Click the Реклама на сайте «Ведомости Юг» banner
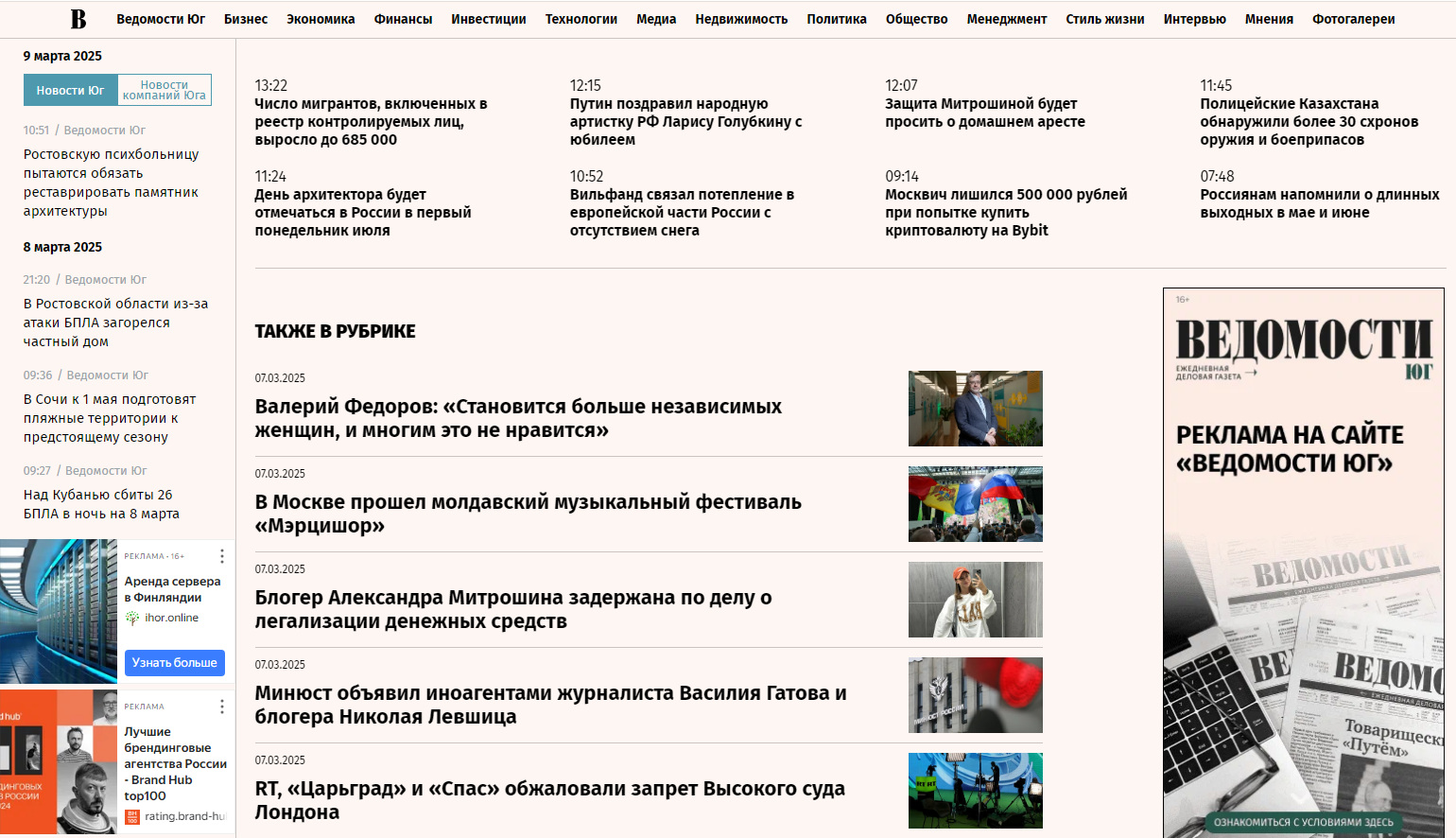This screenshot has height=838, width=1456. pos(1304,563)
